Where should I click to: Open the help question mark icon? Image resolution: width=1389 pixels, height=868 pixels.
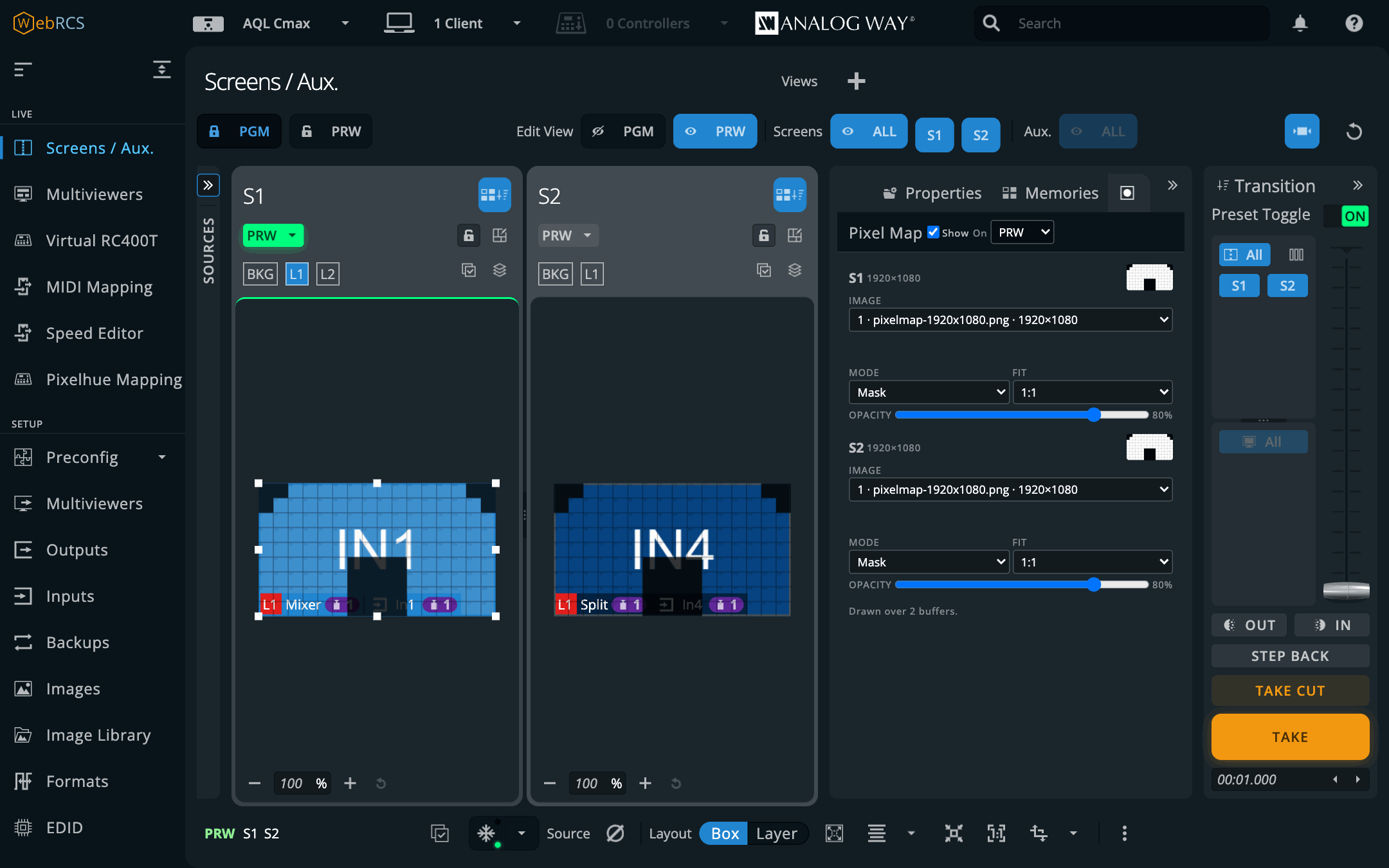[x=1354, y=24]
